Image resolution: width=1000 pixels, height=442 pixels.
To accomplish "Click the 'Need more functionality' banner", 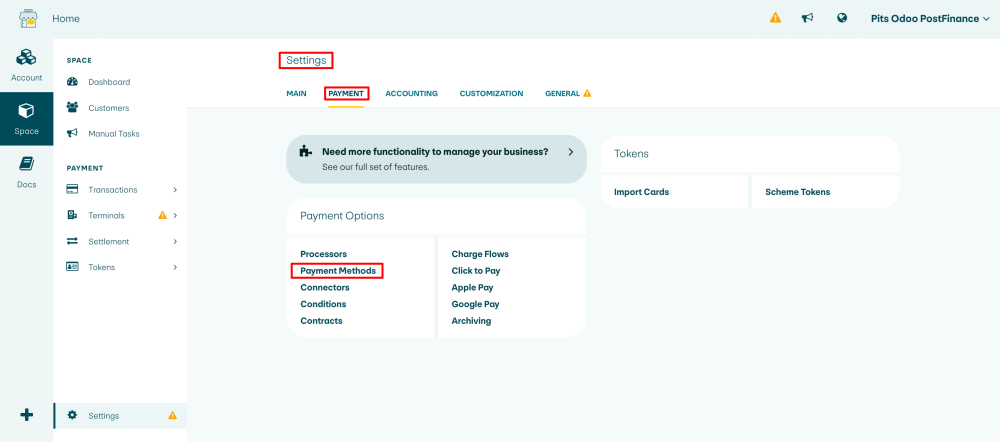I will coord(436,159).
